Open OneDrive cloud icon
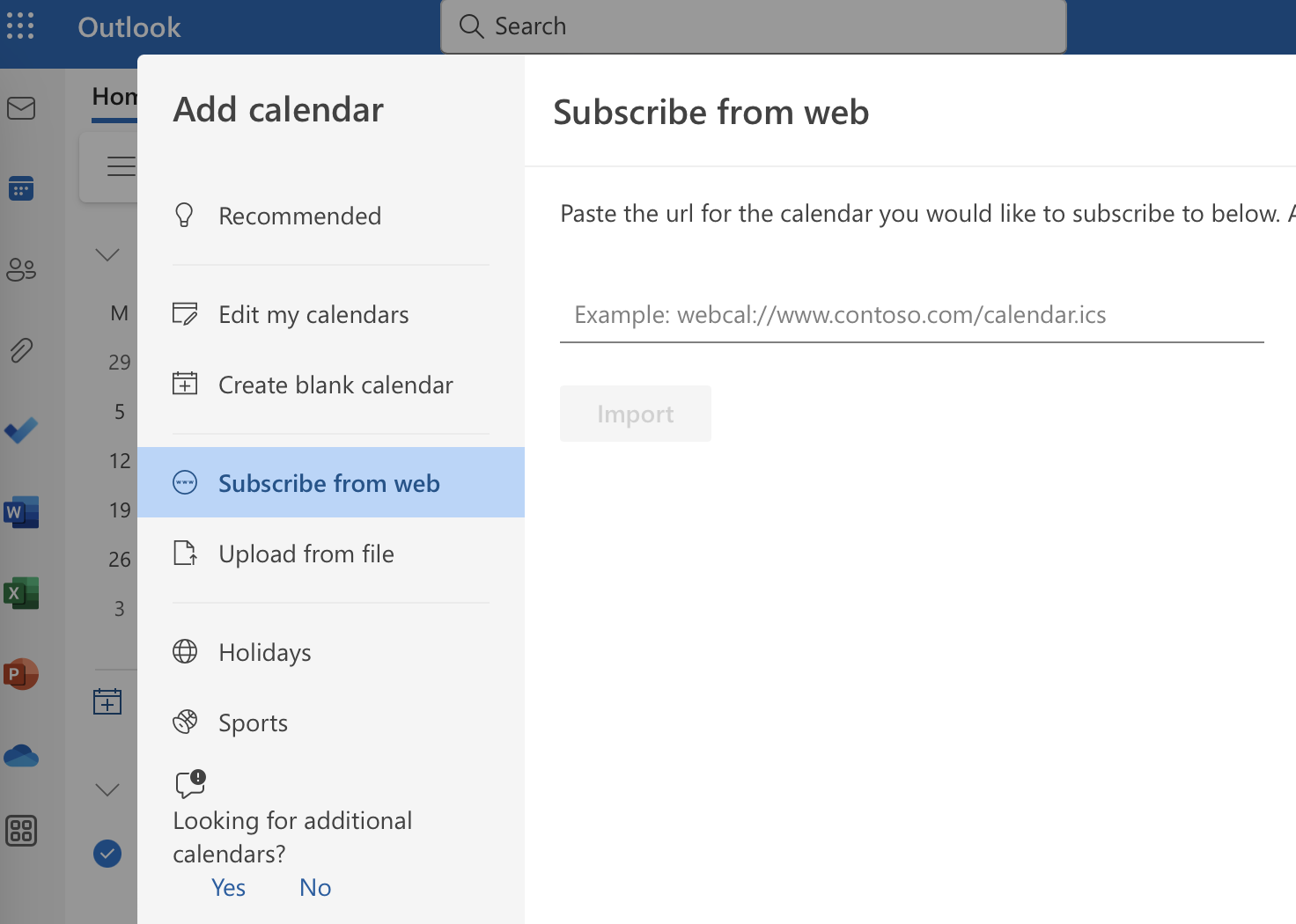Viewport: 1296px width, 924px height. coord(21,755)
